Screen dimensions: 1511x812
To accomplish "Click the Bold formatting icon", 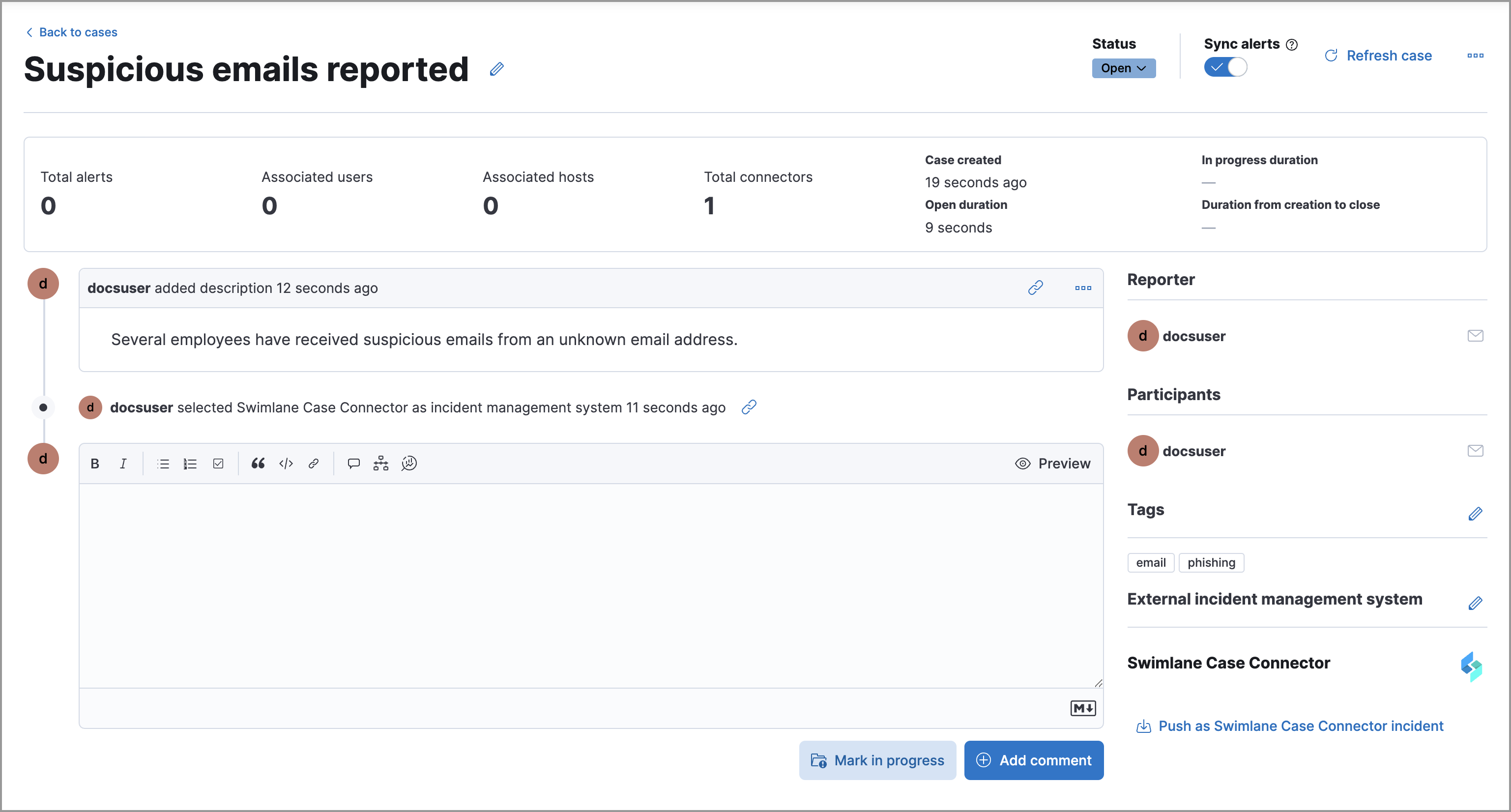I will point(95,464).
